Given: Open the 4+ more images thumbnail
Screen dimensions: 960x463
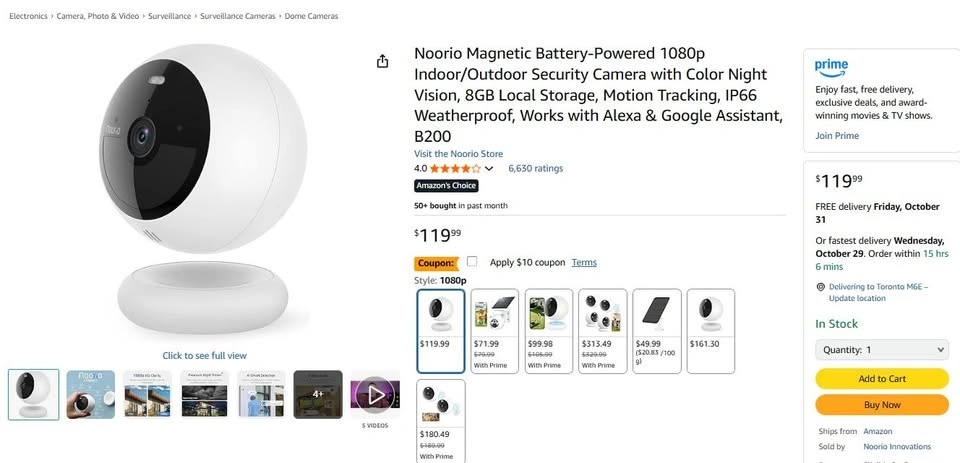Looking at the screenshot, I should (x=318, y=394).
